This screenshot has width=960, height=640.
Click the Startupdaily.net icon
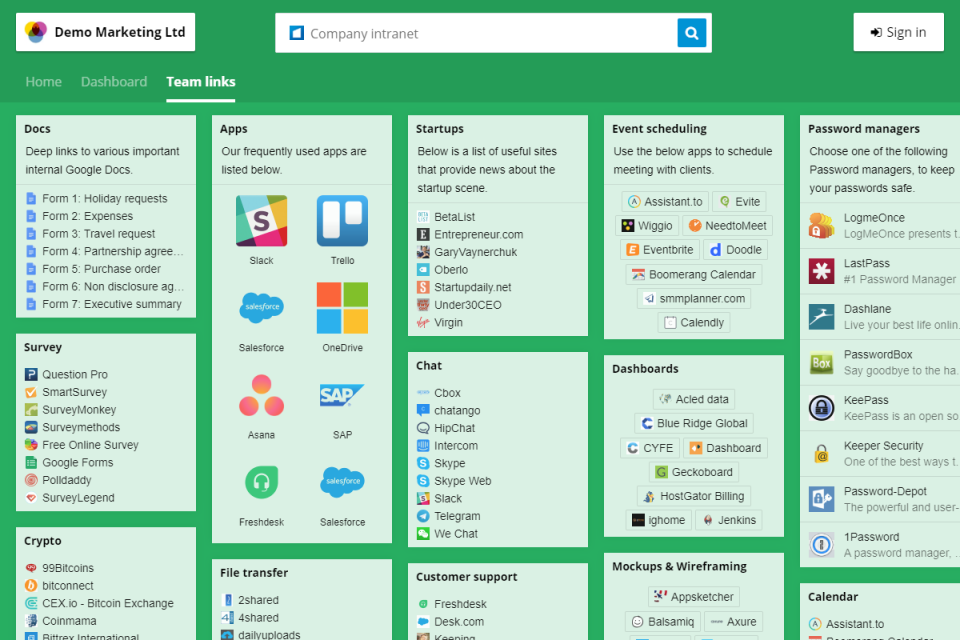tap(423, 287)
